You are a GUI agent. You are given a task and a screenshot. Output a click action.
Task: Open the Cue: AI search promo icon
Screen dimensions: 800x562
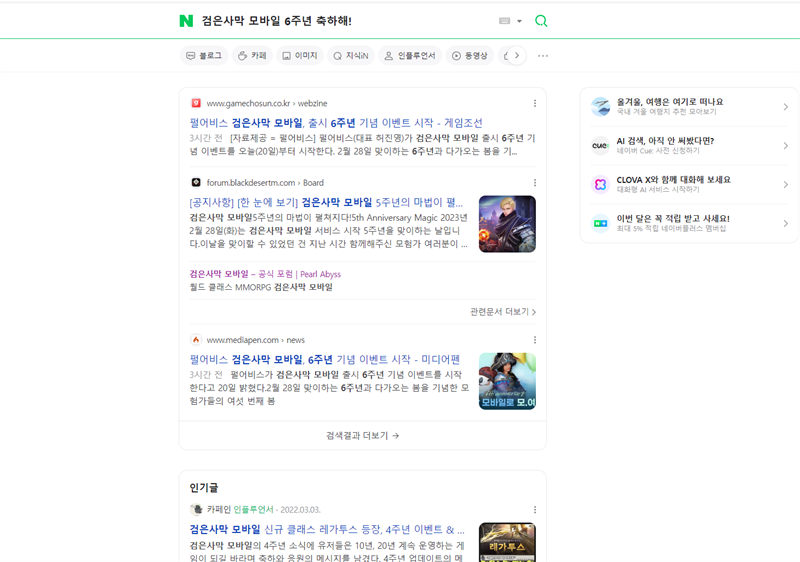(x=600, y=146)
